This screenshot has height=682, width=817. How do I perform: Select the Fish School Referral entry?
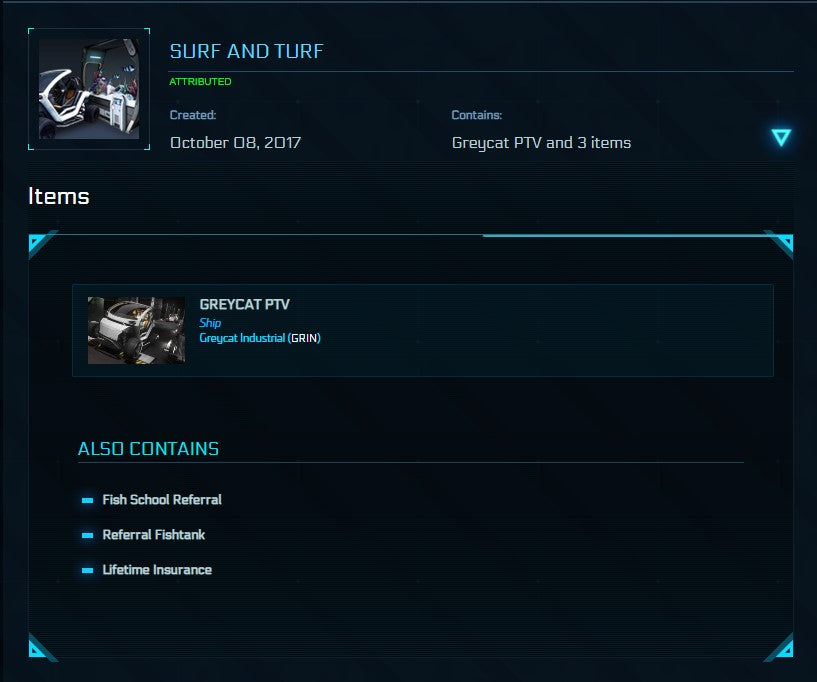[162, 500]
